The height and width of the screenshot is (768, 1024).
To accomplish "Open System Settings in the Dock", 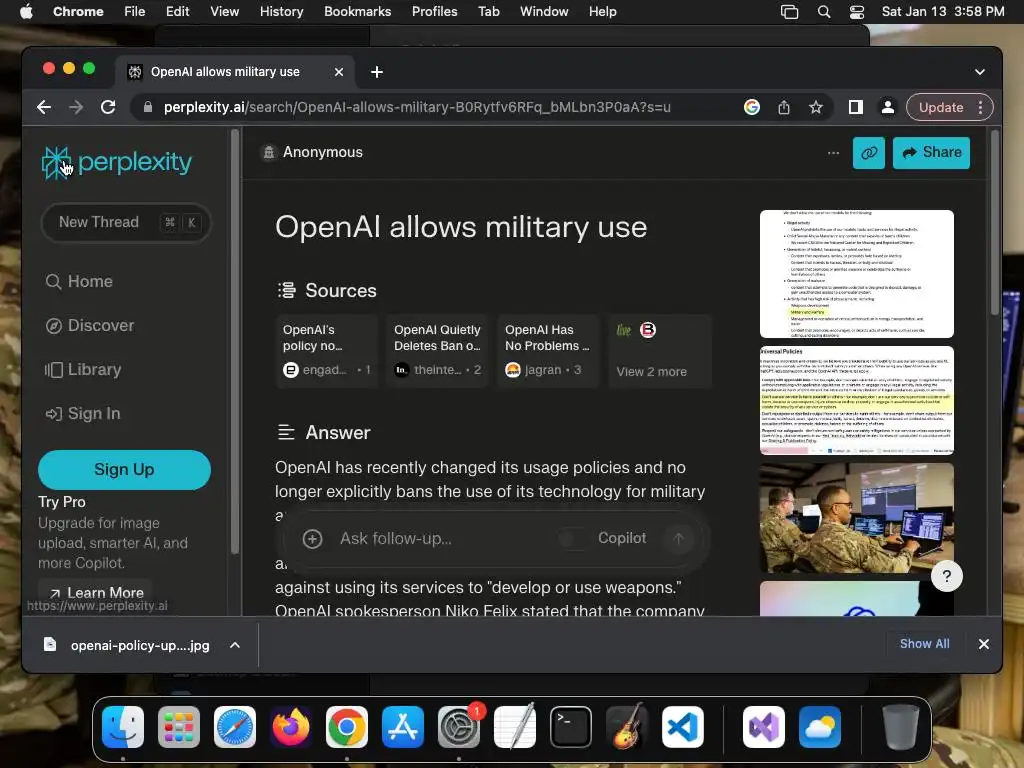I will 459,727.
